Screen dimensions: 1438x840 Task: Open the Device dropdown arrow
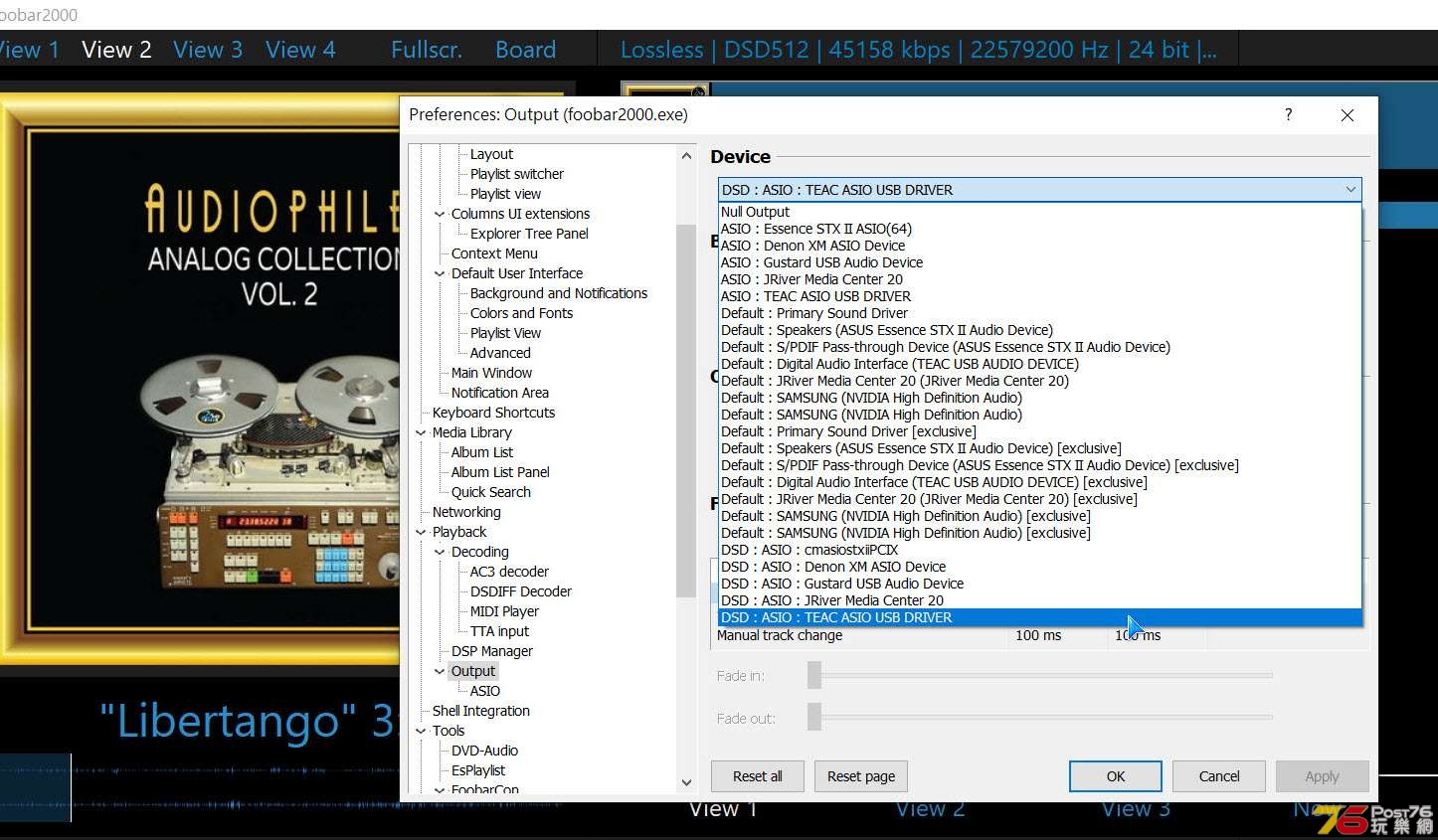tap(1349, 190)
